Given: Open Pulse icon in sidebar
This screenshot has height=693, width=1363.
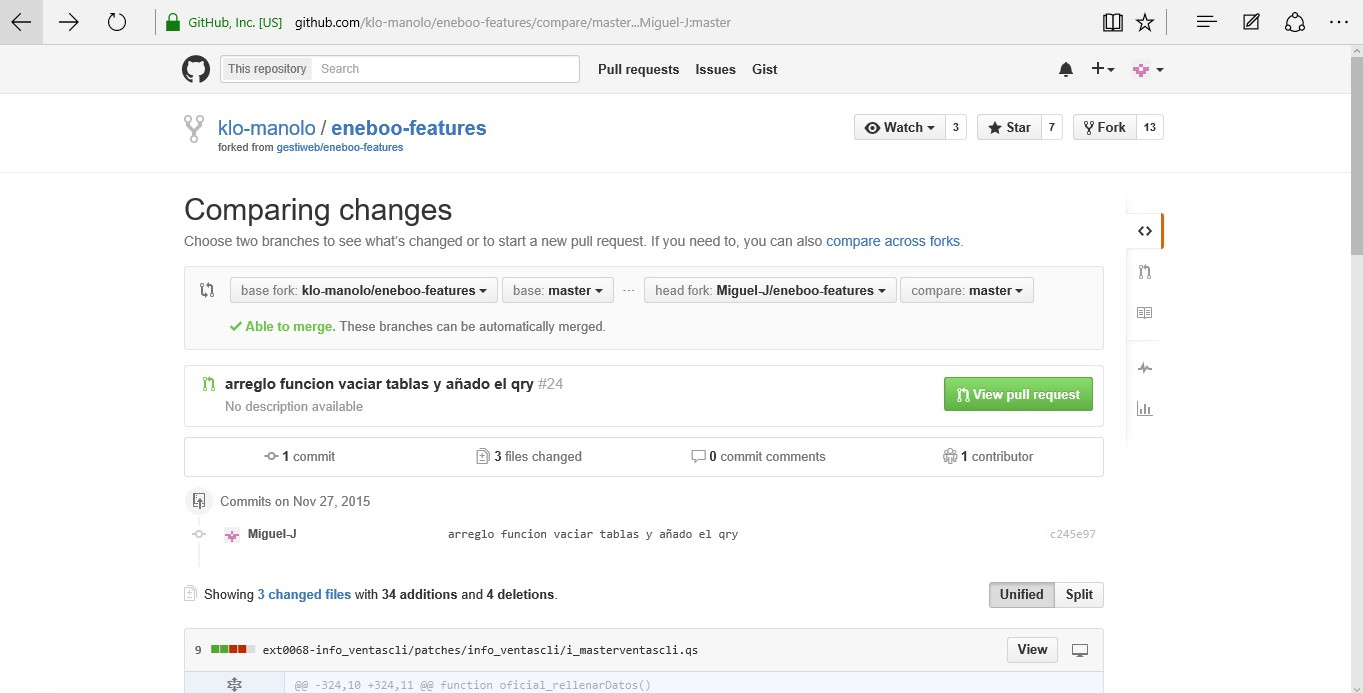Looking at the screenshot, I should tap(1145, 368).
